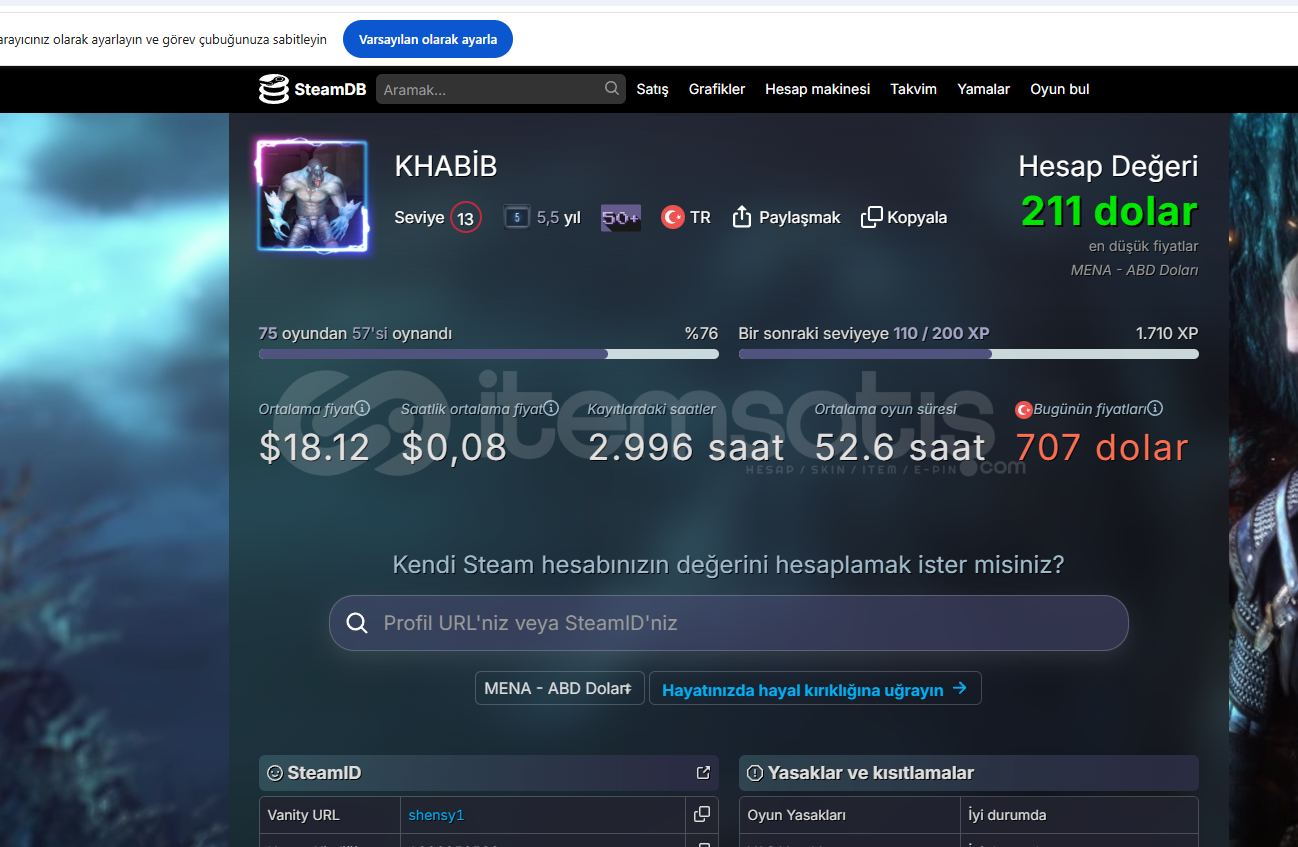Click the $18.12 average price value
Image resolution: width=1298 pixels, height=847 pixels.
[314, 447]
